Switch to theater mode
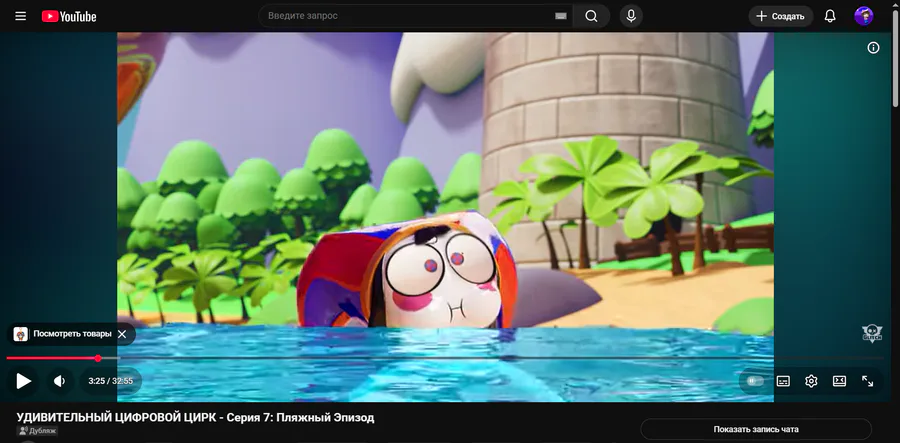This screenshot has width=900, height=443. pos(839,381)
